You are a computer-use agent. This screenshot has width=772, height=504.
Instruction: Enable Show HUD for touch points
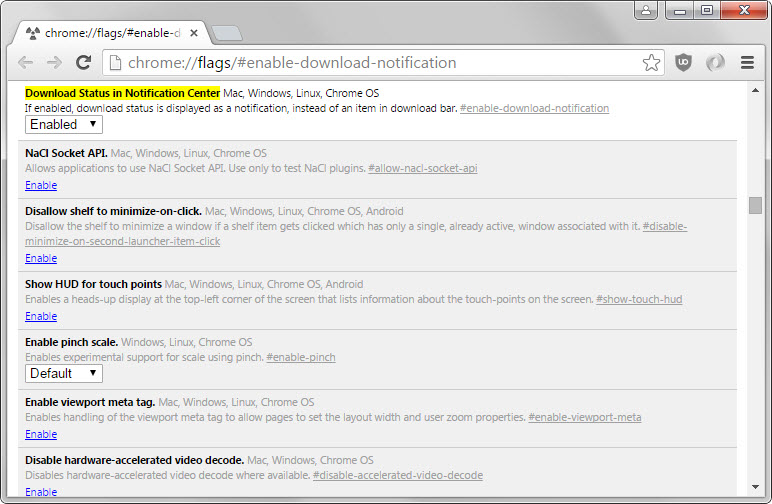41,316
